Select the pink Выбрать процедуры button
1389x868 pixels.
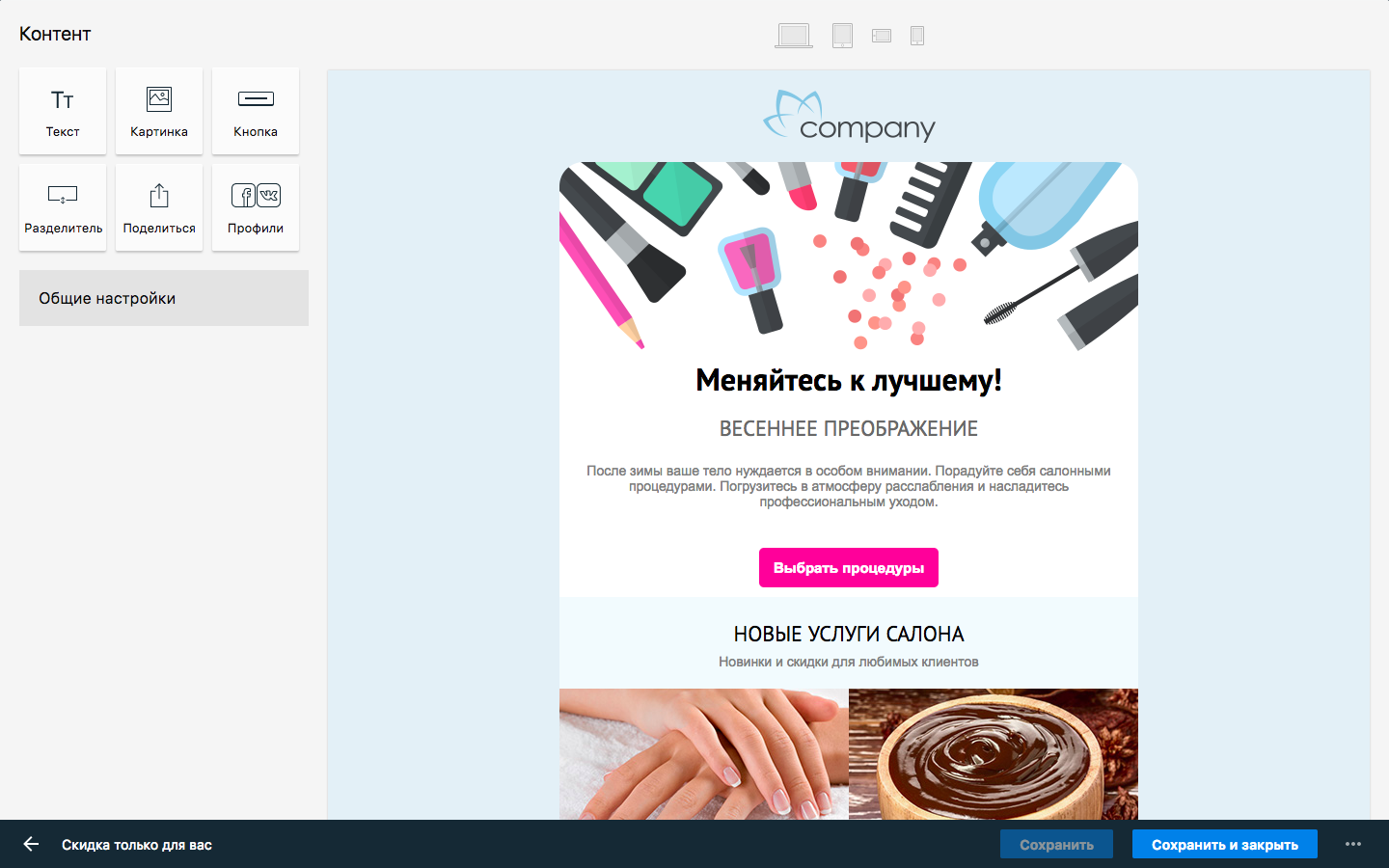[849, 568]
